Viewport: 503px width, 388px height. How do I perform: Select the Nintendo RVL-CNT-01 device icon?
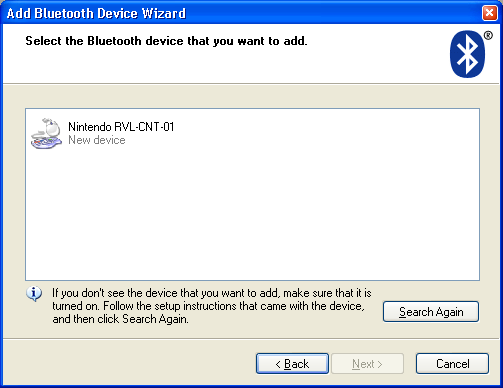click(46, 133)
